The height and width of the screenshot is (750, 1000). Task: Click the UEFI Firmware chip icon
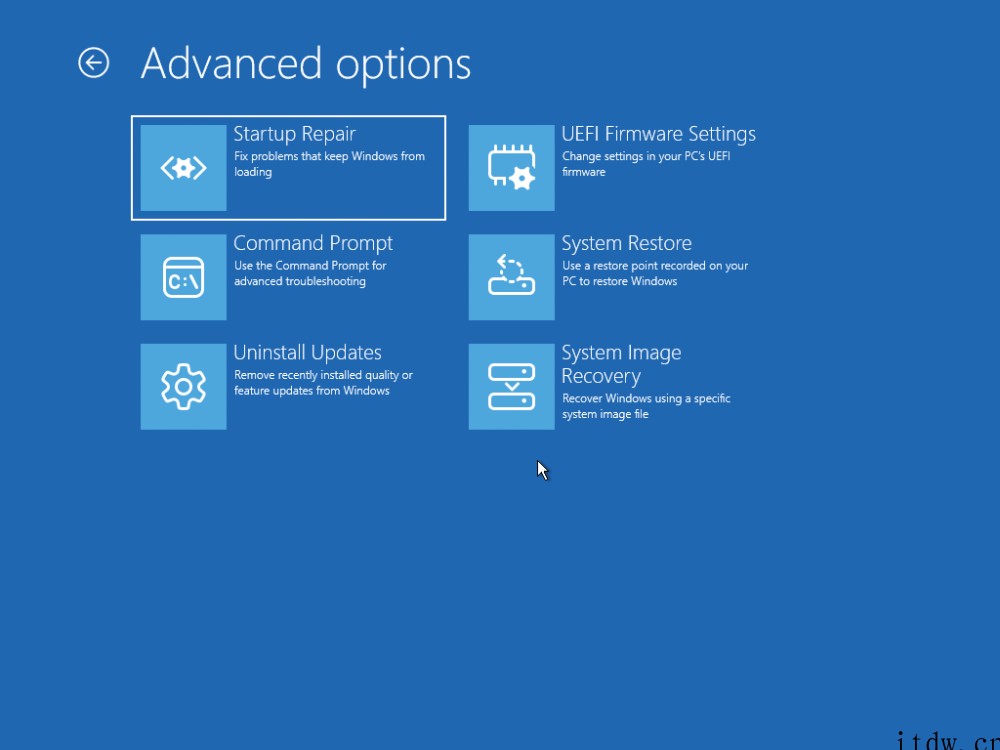(x=511, y=168)
